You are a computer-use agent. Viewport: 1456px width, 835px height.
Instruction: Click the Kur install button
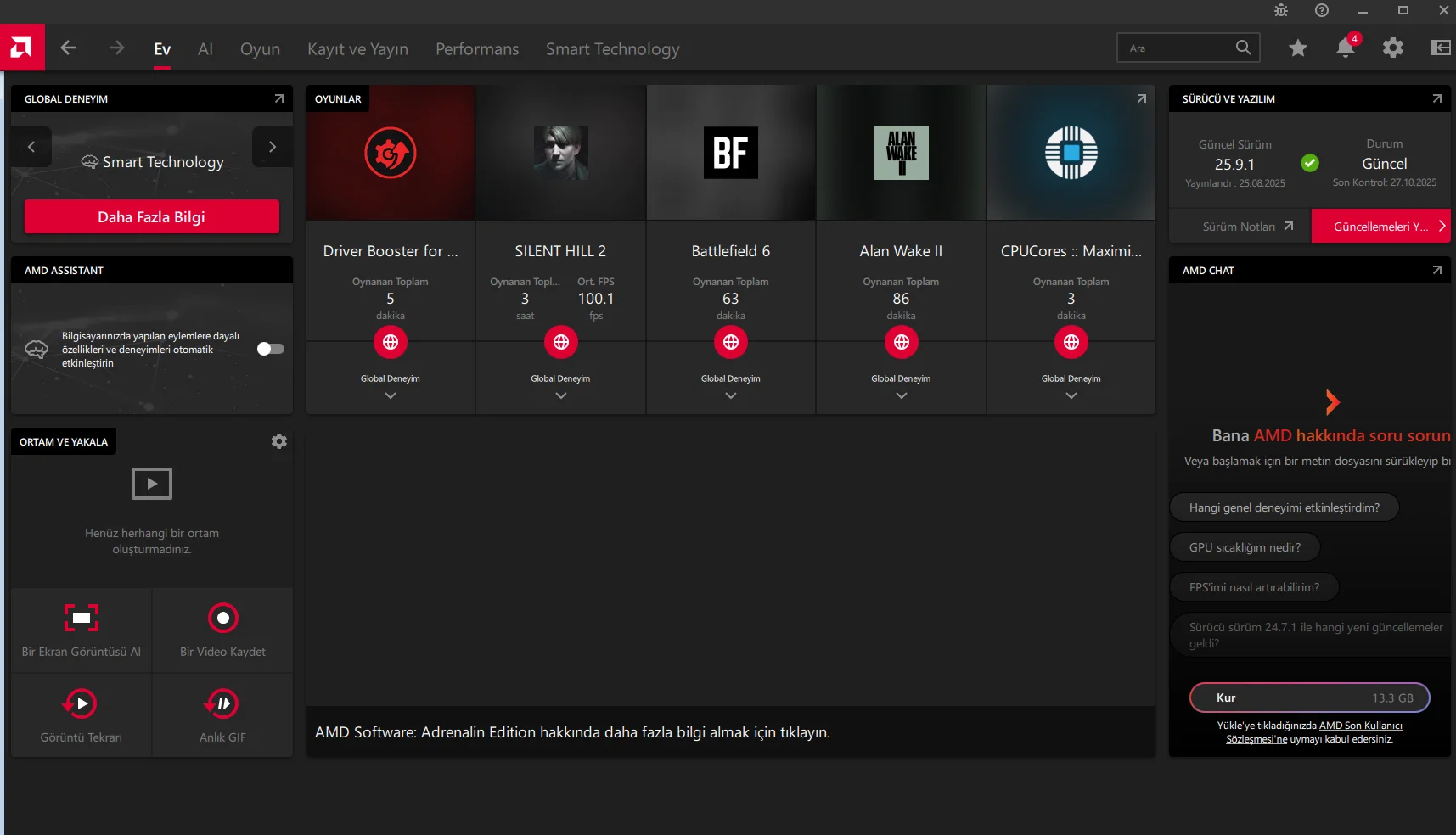1310,698
